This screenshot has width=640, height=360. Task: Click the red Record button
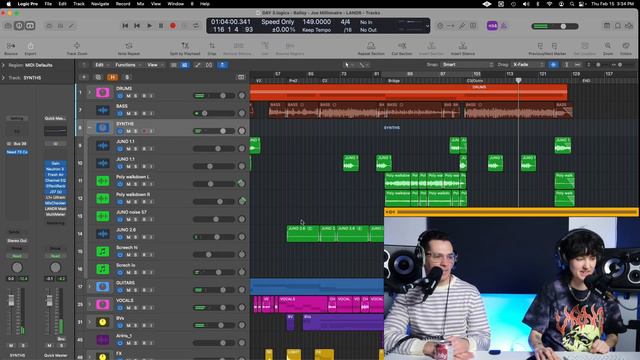pos(173,26)
